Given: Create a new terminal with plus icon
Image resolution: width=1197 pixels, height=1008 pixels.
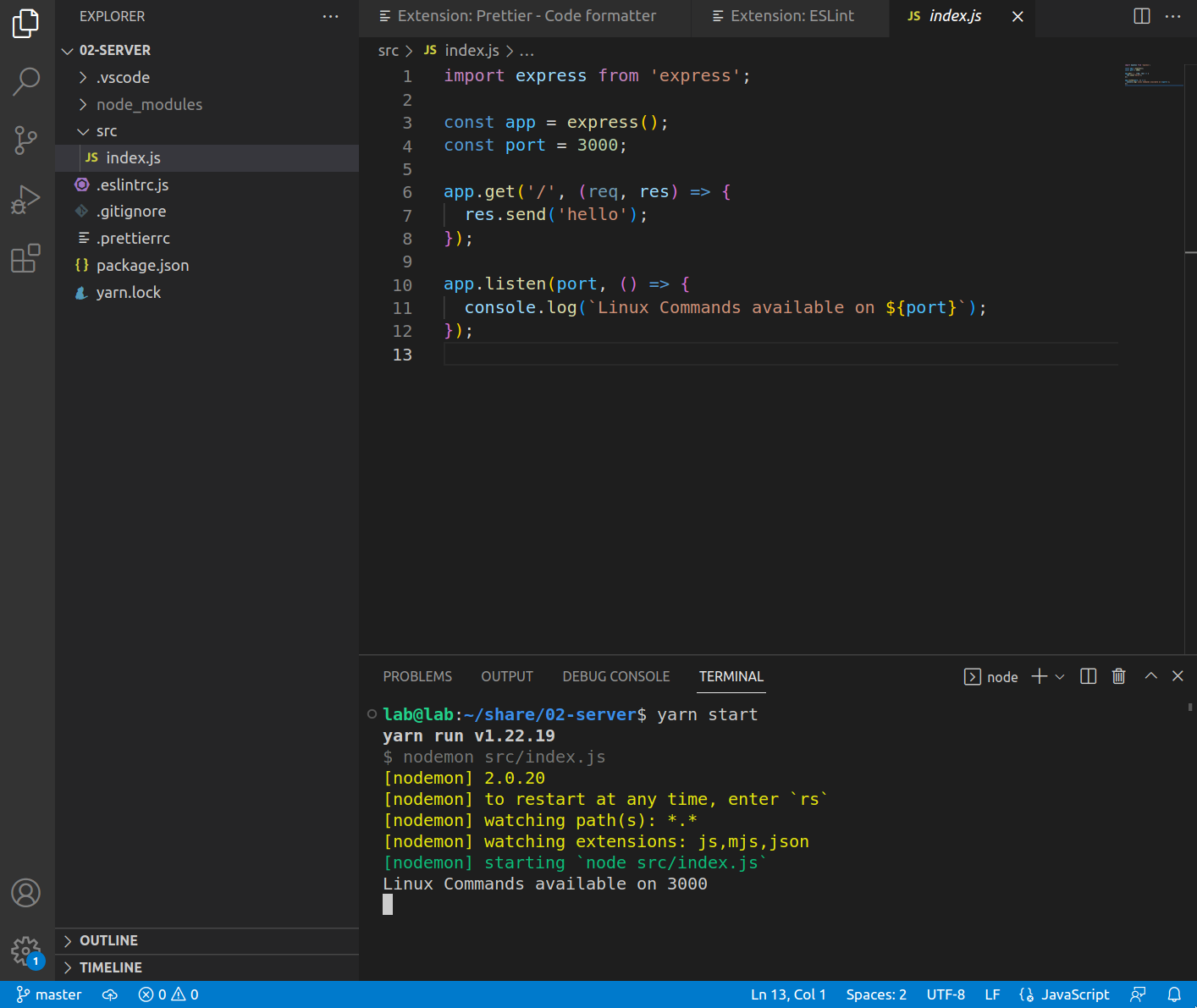Looking at the screenshot, I should (x=1040, y=676).
